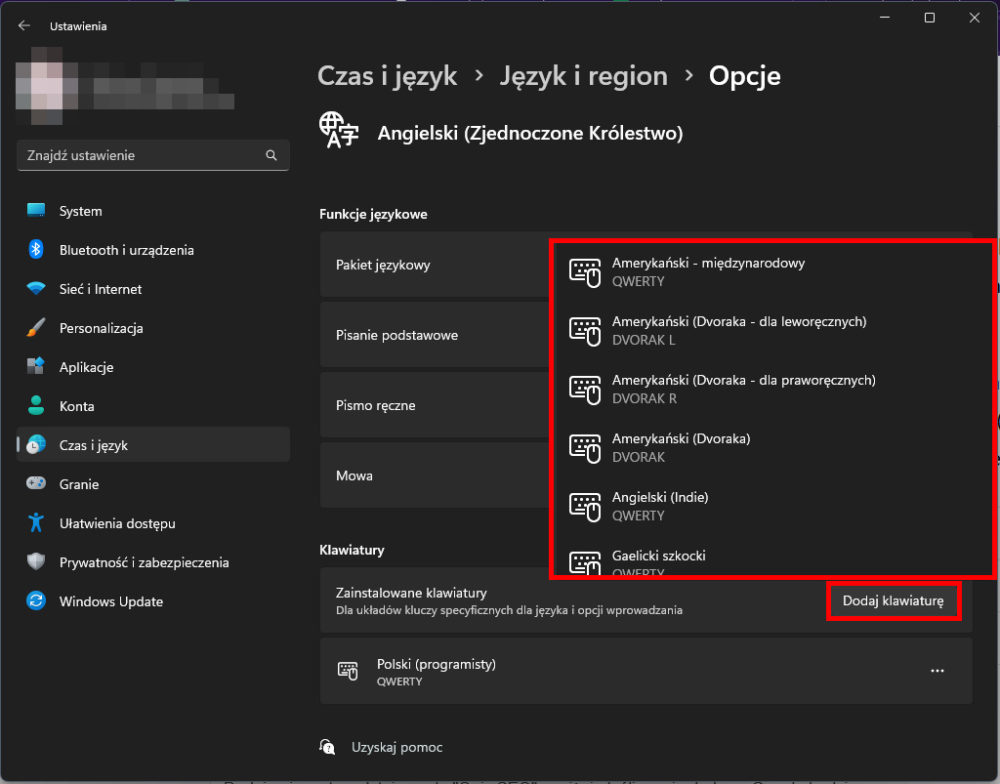Click the search magnifier icon
This screenshot has height=784, width=1000.
(271, 156)
